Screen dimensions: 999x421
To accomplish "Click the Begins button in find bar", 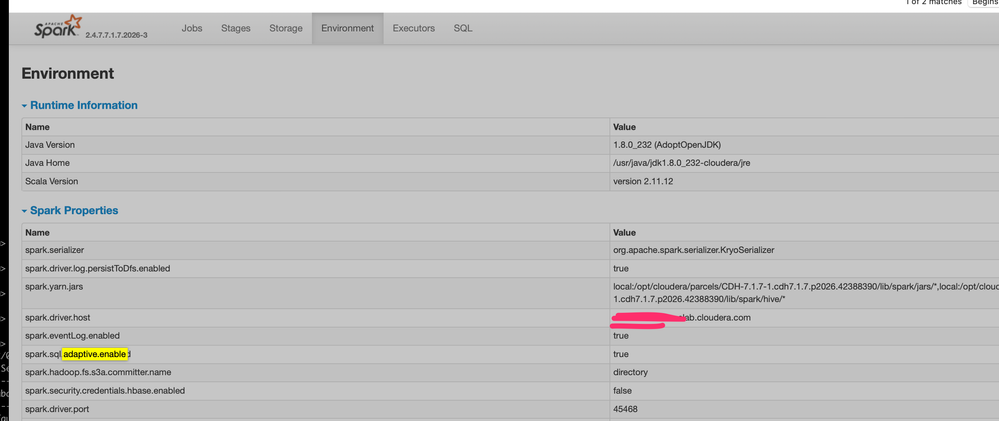I will pos(983,3).
